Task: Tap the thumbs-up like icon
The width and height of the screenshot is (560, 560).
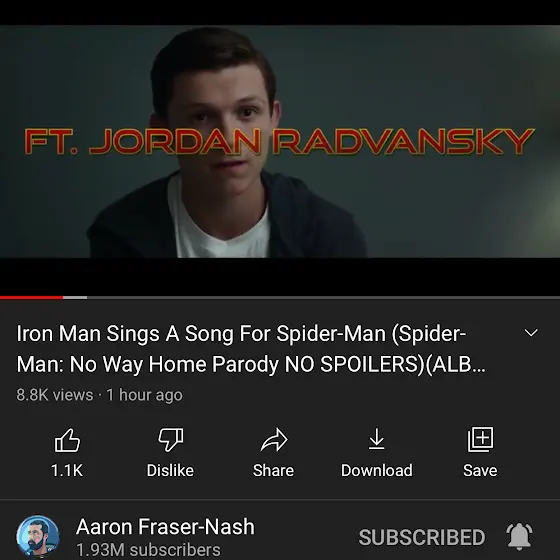Action: click(x=67, y=440)
